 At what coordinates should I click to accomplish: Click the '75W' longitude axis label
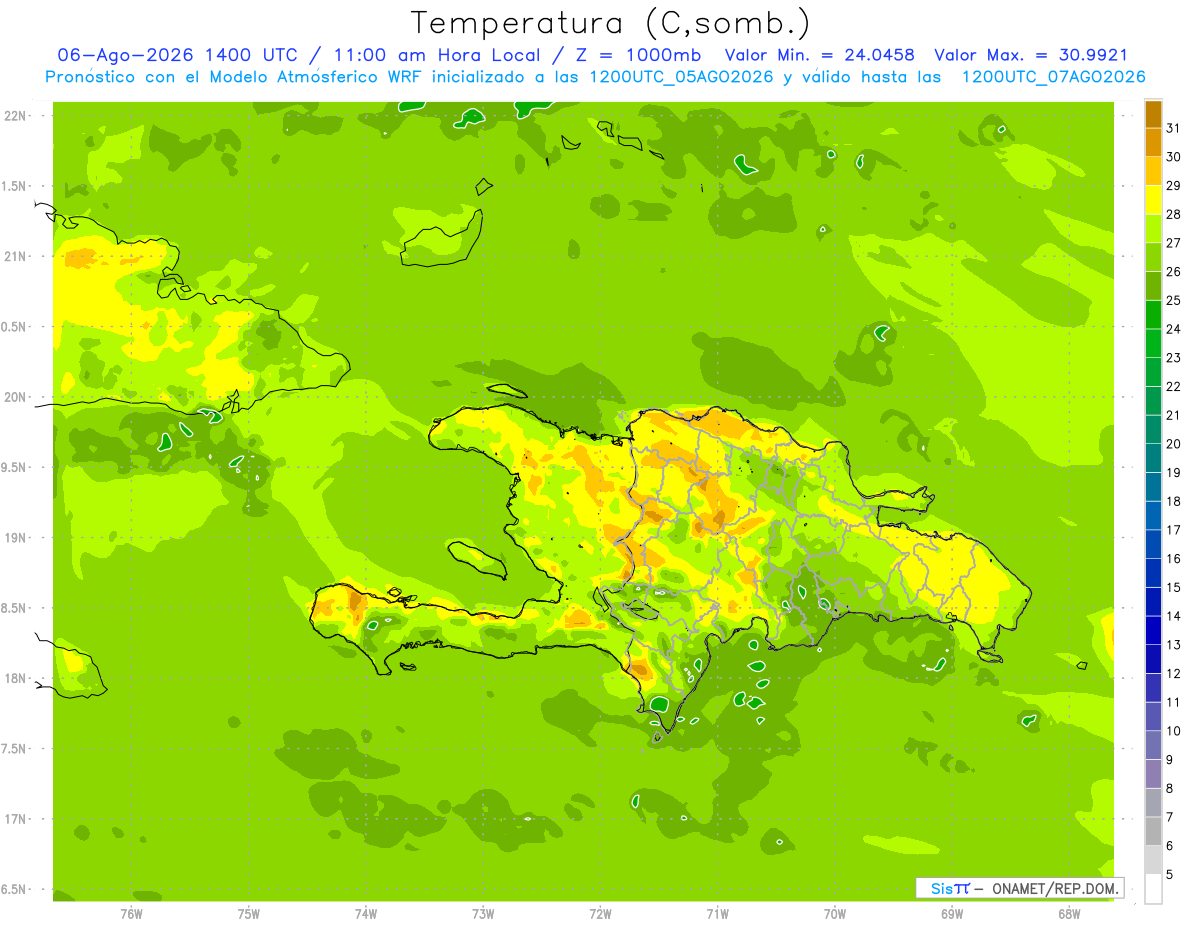pos(248,914)
